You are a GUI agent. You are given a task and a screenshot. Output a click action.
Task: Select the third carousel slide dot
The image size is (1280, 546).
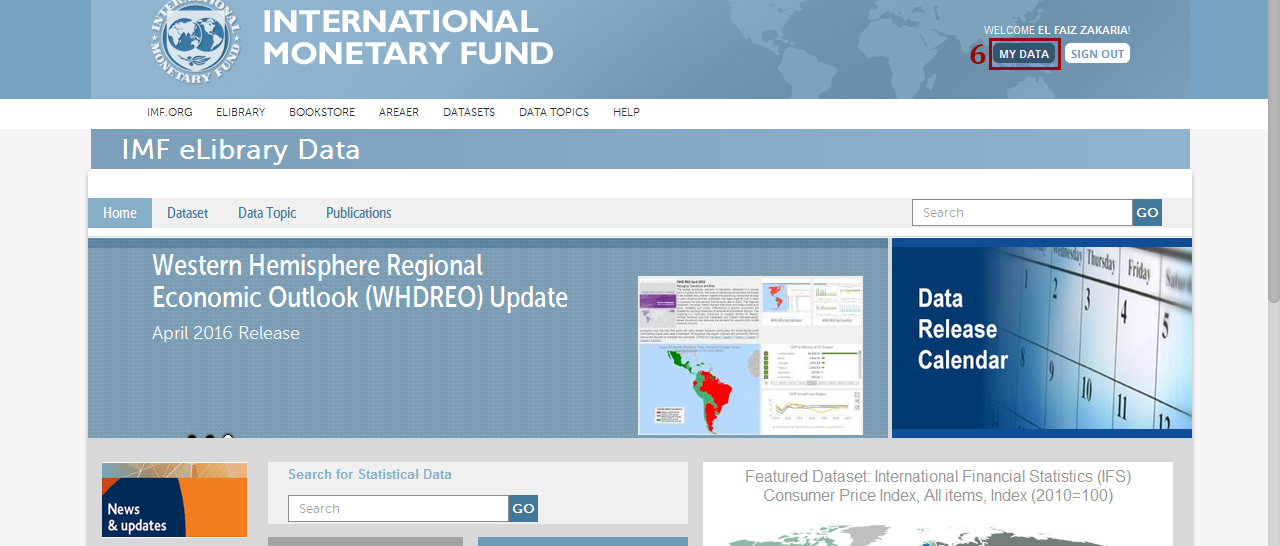point(228,437)
